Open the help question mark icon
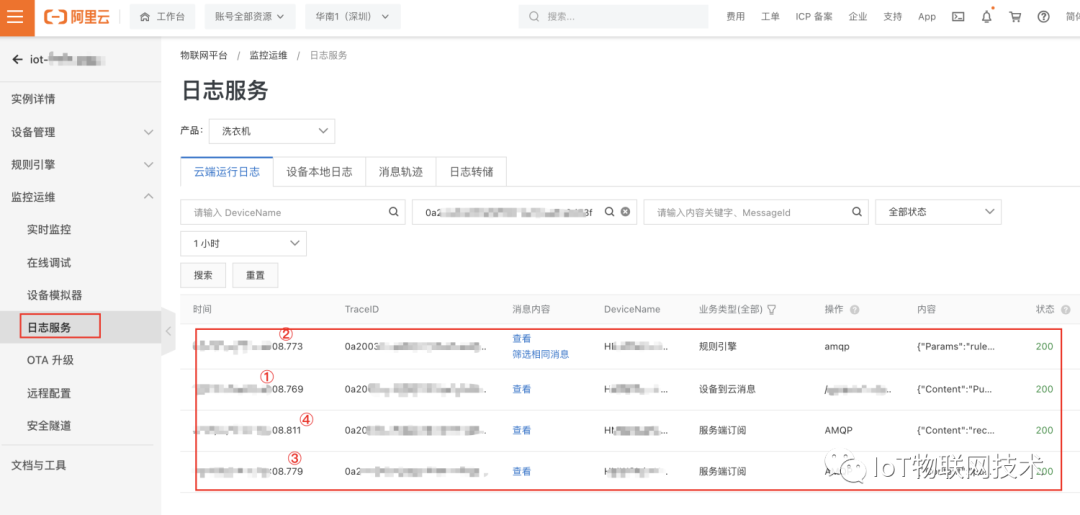1080x515 pixels. pos(1043,17)
